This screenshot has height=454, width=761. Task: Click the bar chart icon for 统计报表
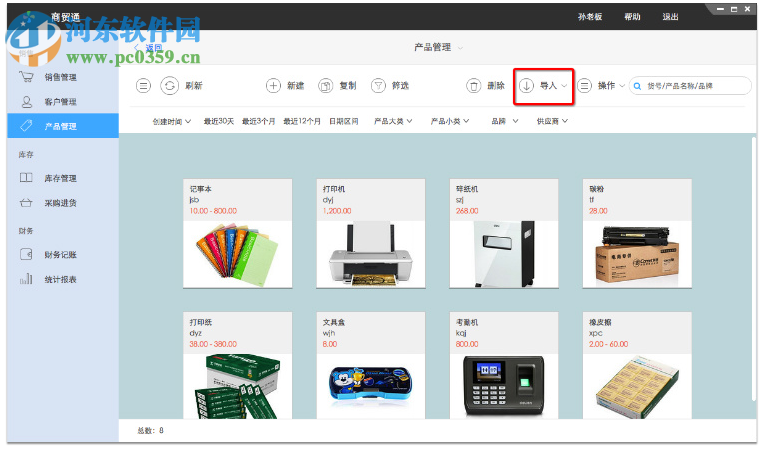26,279
